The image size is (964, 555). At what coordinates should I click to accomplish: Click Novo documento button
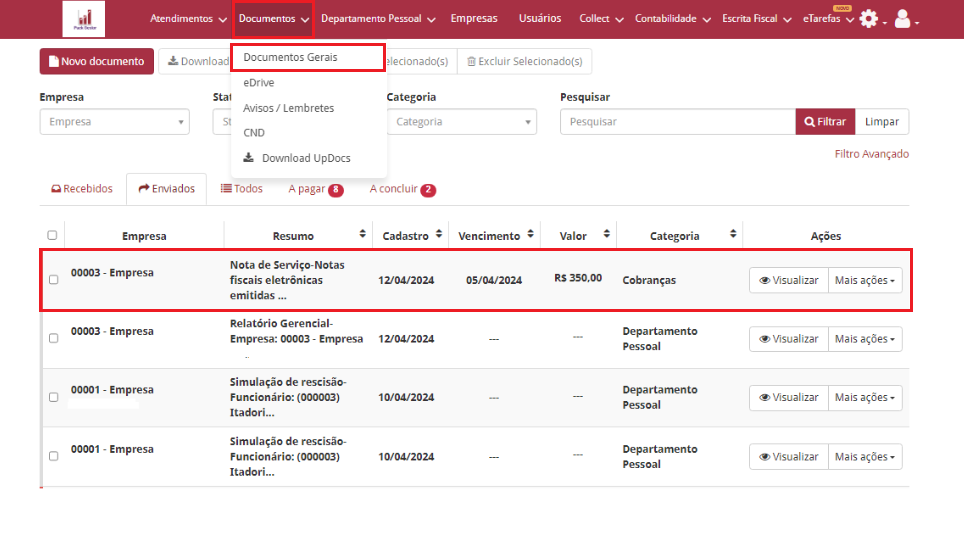pyautogui.click(x=97, y=62)
